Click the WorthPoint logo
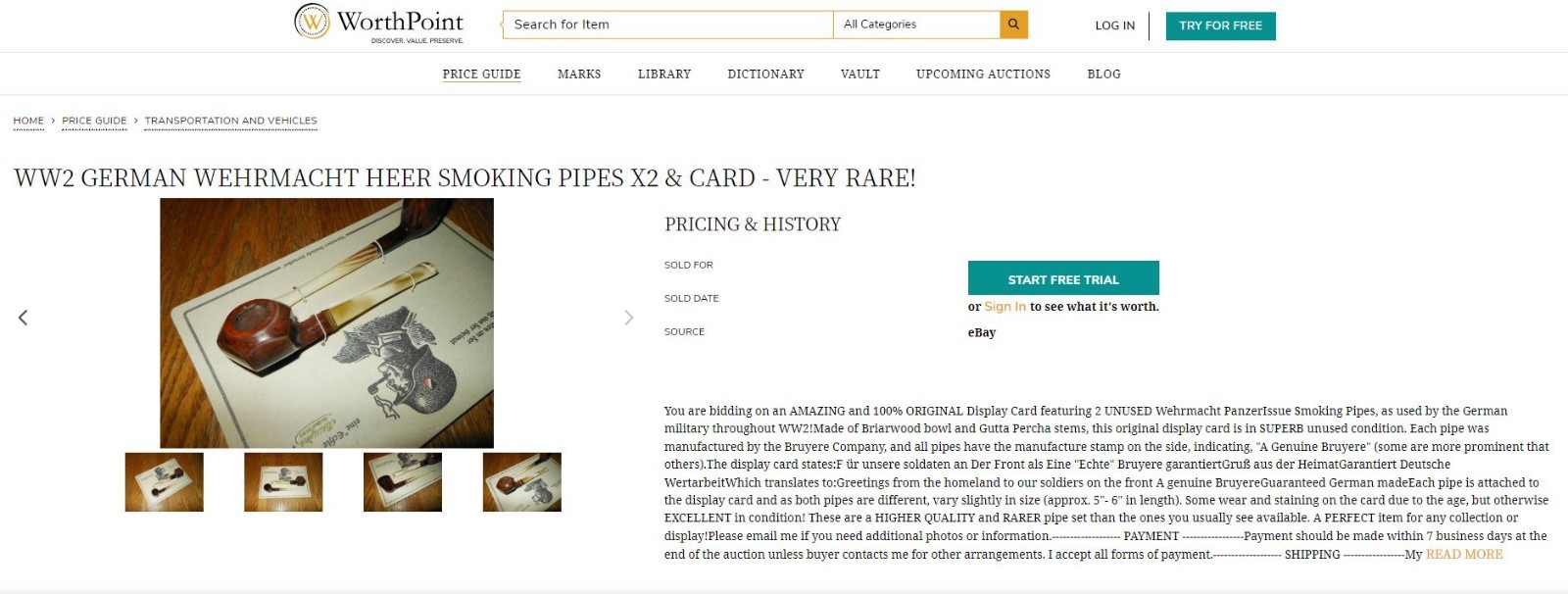This screenshot has height=594, width=1568. pos(377,23)
